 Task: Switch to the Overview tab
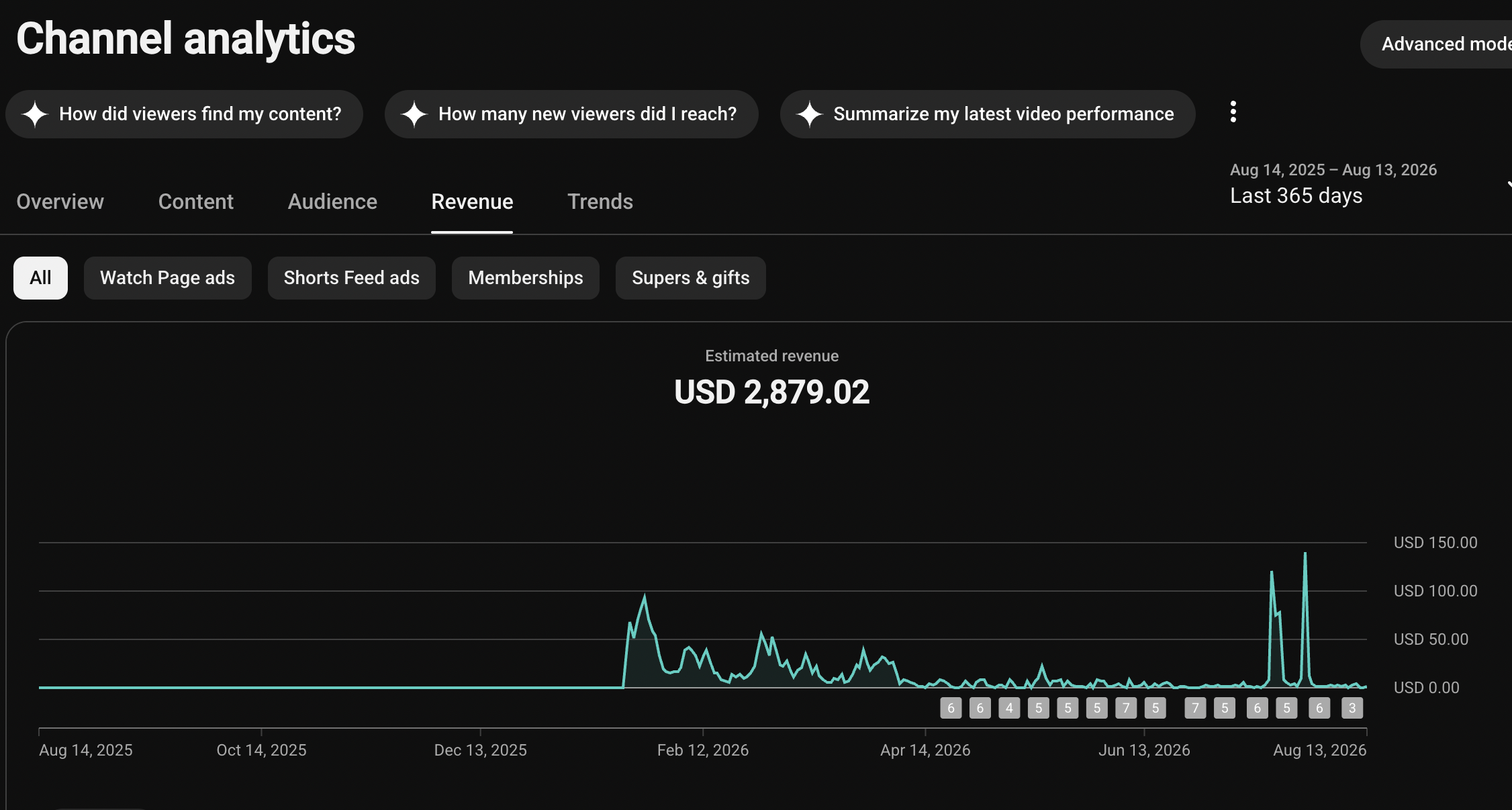point(60,201)
